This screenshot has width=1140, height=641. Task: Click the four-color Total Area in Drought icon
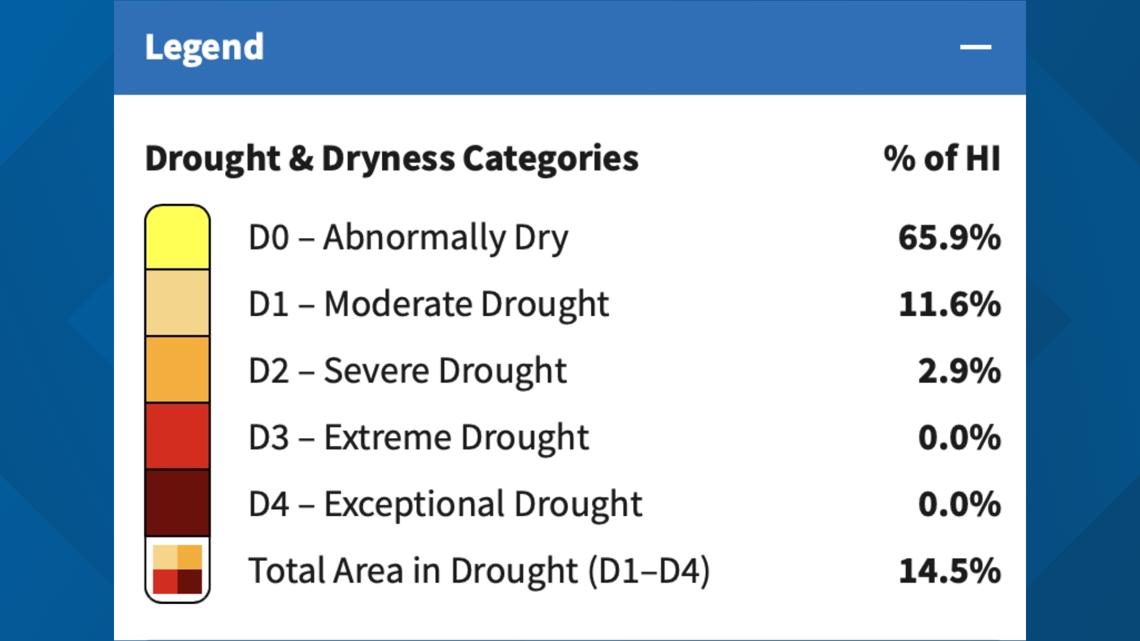click(x=177, y=570)
